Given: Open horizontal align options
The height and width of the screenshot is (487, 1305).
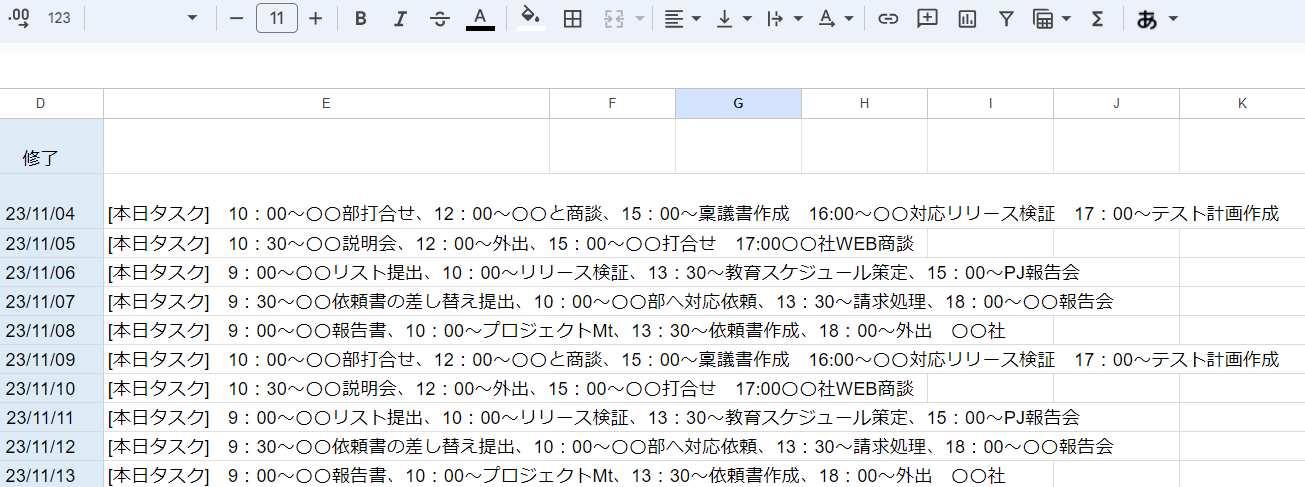Looking at the screenshot, I should (683, 18).
